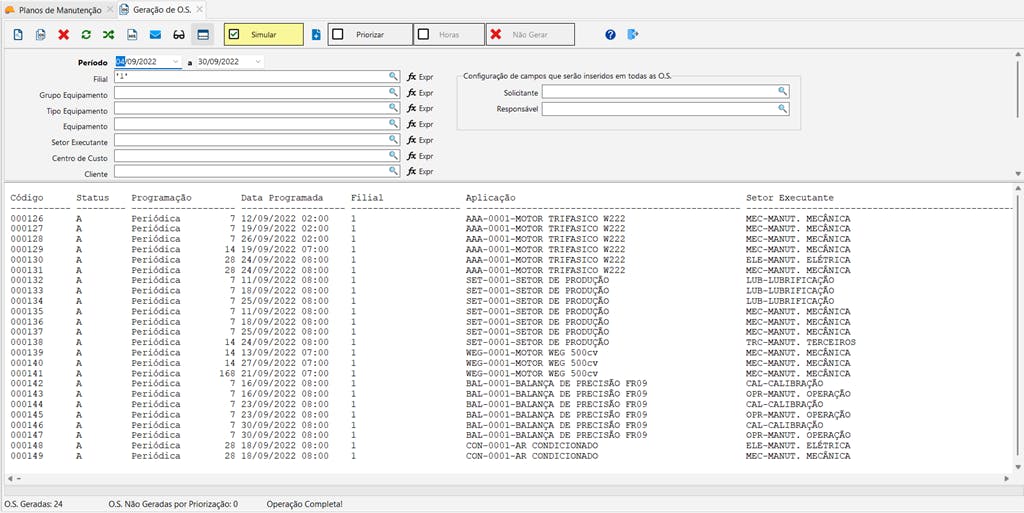Screen dimensions: 1024x513
Task: Close the Geração de O.S. tab
Action: tap(199, 10)
